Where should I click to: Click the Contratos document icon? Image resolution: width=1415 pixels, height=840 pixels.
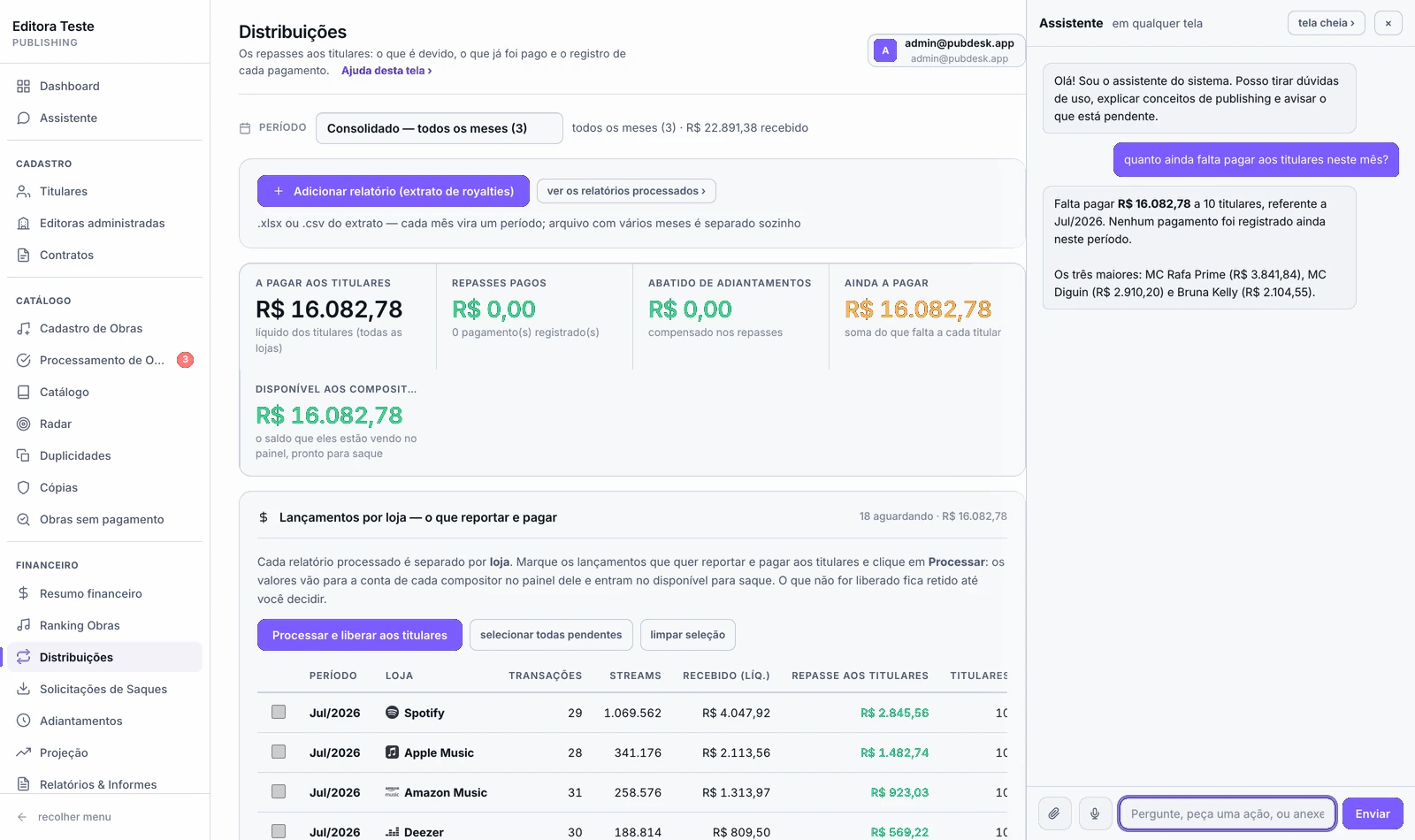[24, 255]
